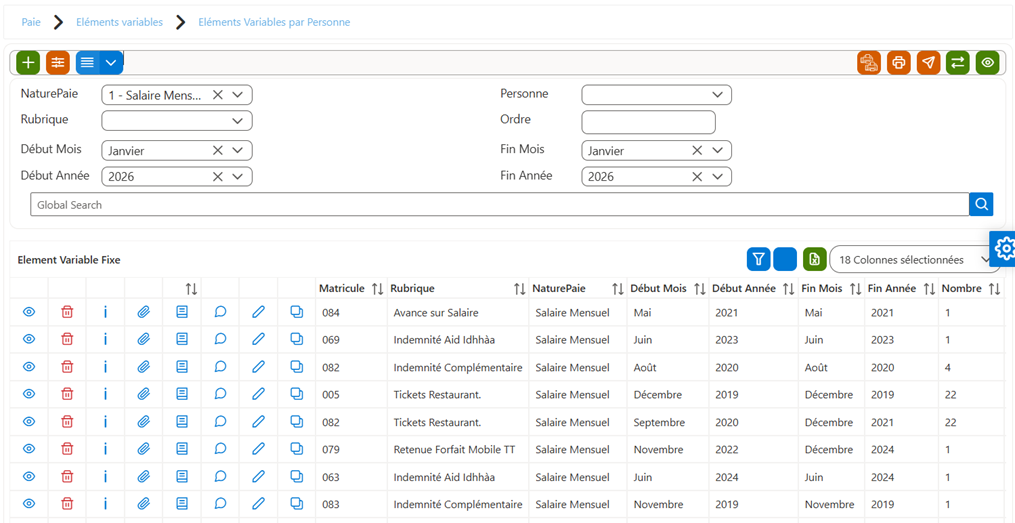Open the Eléments variables breadcrumb link
Screen dimensions: 1015x523
[x=120, y=22]
